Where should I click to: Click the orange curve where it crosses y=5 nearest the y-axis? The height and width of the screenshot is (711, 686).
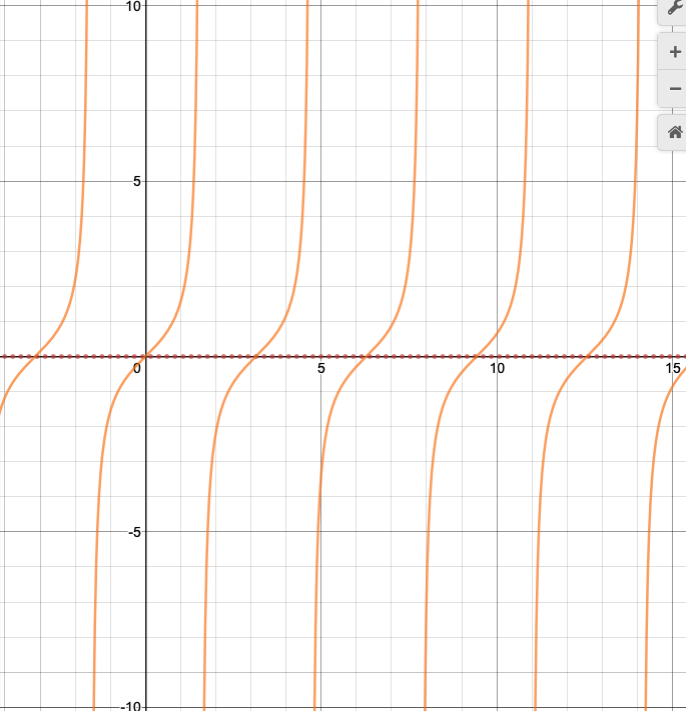tap(194, 181)
